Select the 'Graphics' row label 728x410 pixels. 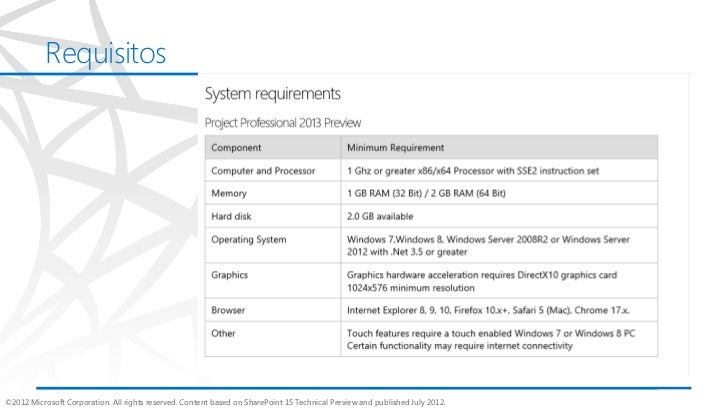point(229,275)
